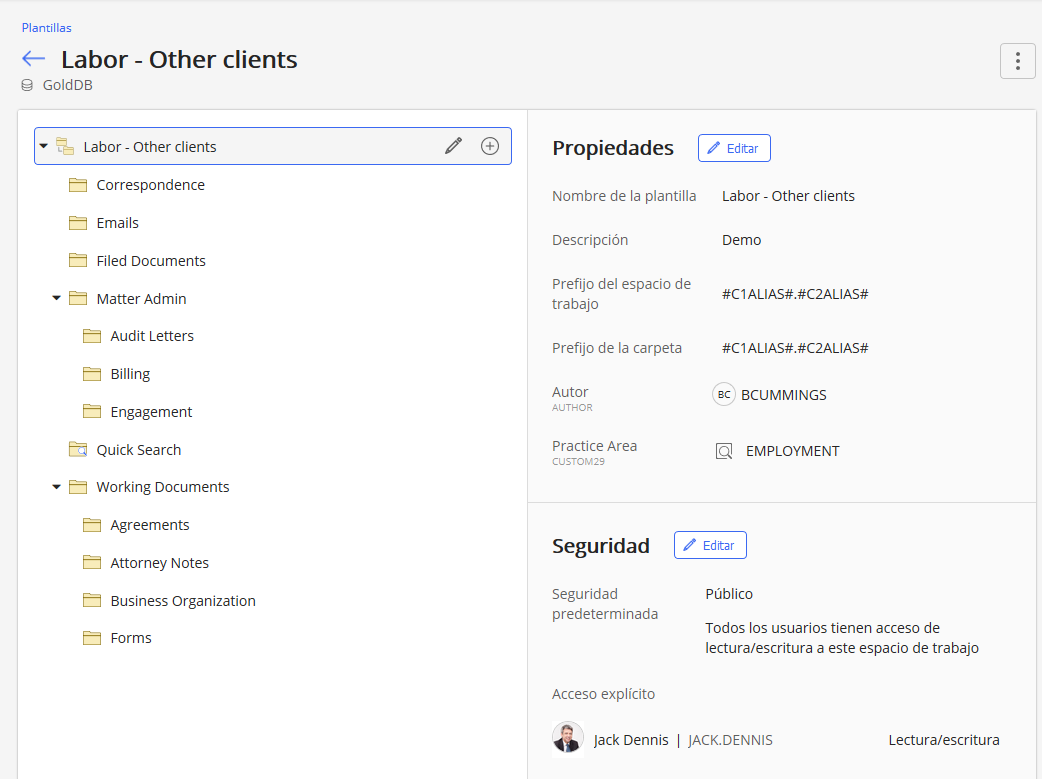Click Editar button in Seguridad section
Image resolution: width=1042 pixels, height=779 pixels.
click(x=710, y=545)
